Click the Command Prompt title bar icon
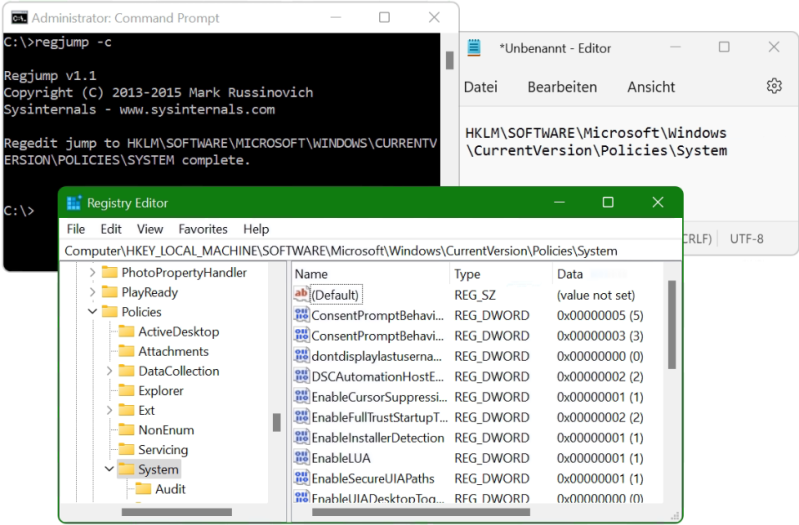This screenshot has width=799, height=525. pos(19,18)
